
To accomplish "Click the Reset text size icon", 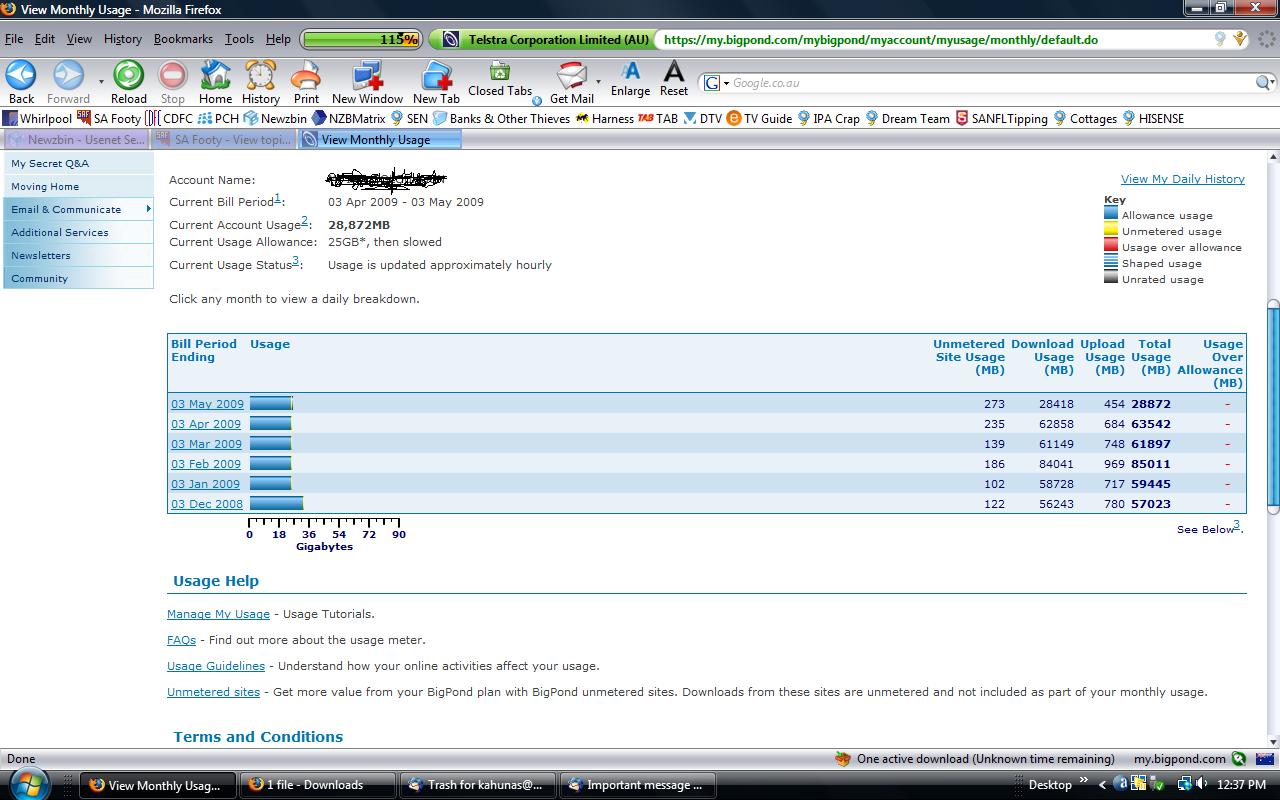I will coord(674,72).
